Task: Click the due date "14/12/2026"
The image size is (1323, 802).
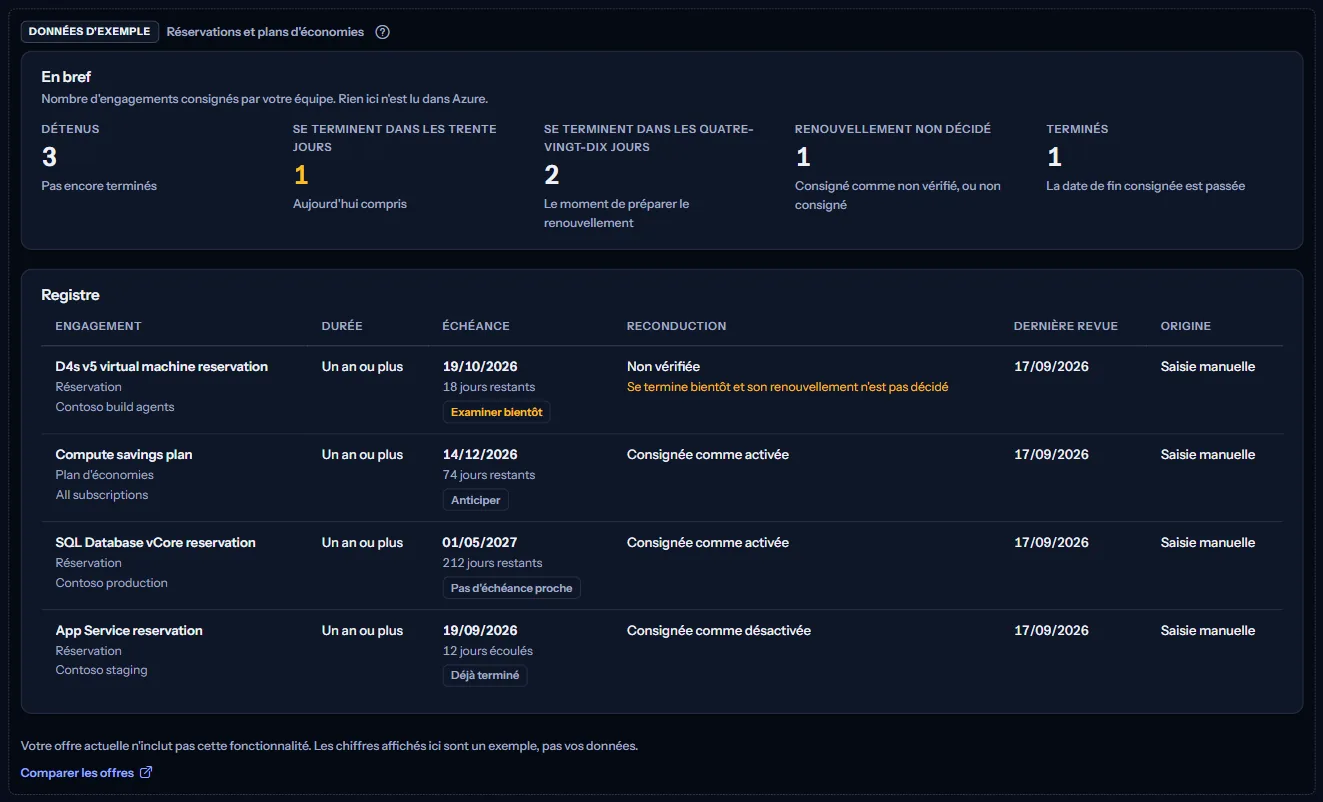Action: click(480, 455)
